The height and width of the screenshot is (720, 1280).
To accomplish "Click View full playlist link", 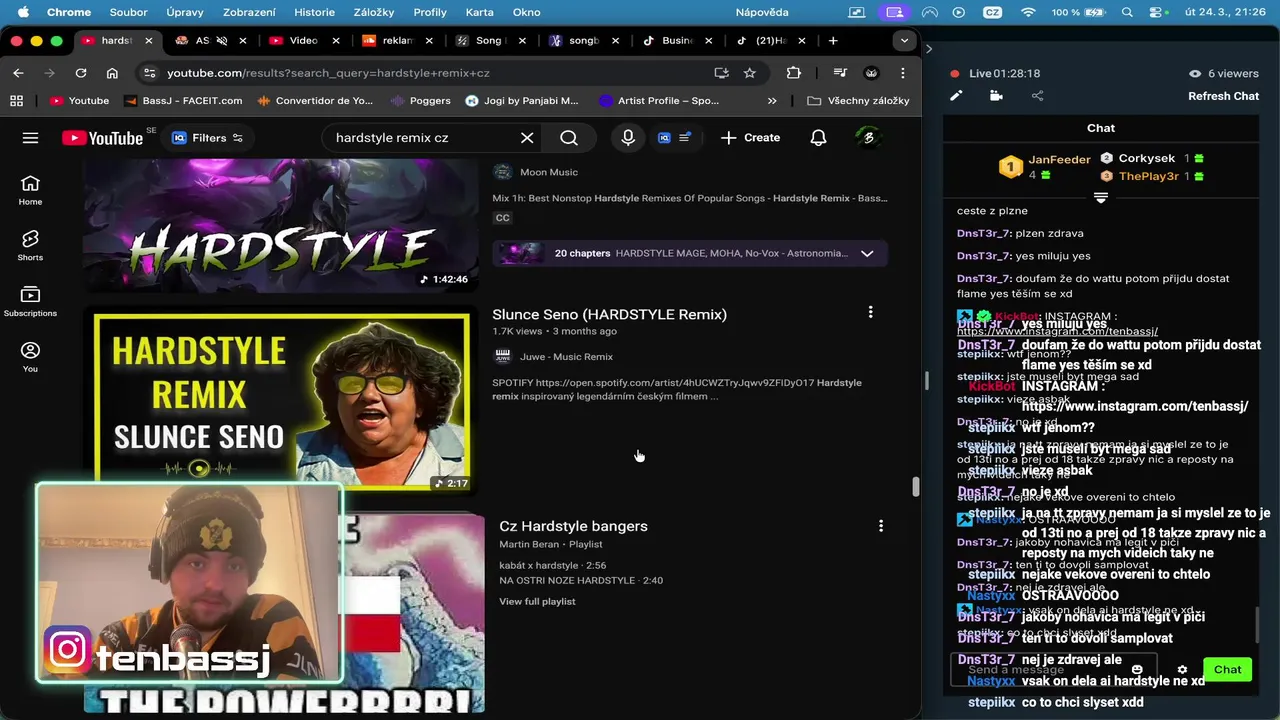I will click(537, 602).
